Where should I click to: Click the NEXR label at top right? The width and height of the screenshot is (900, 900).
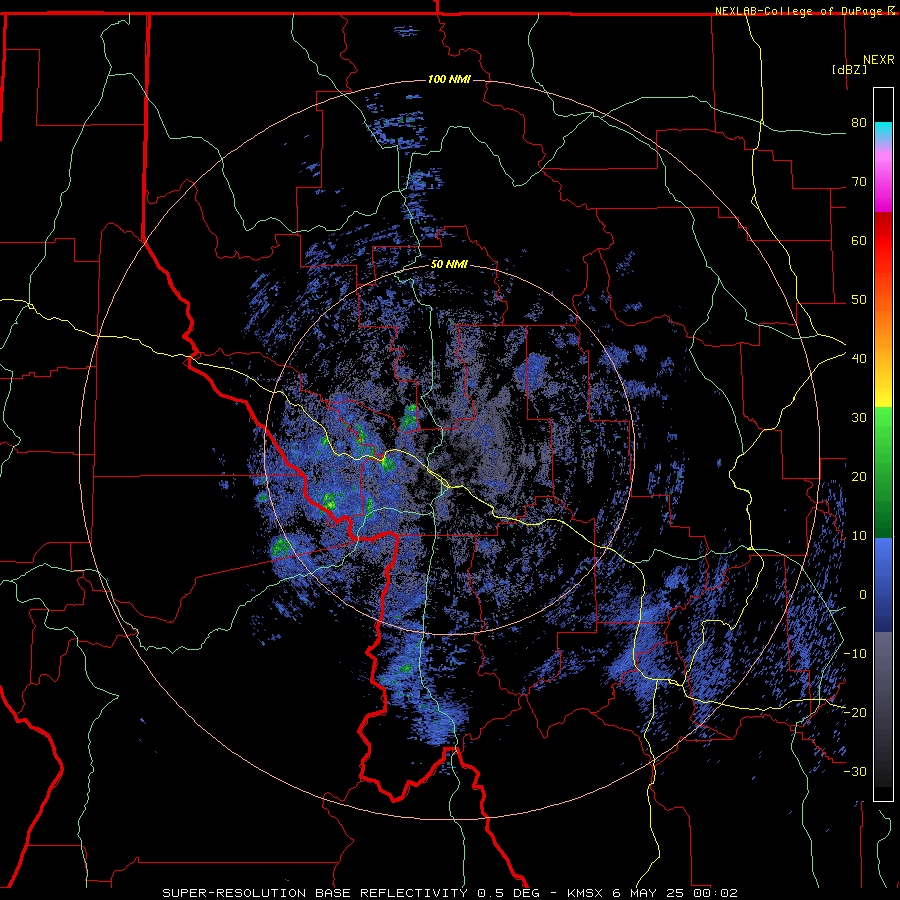879,60
